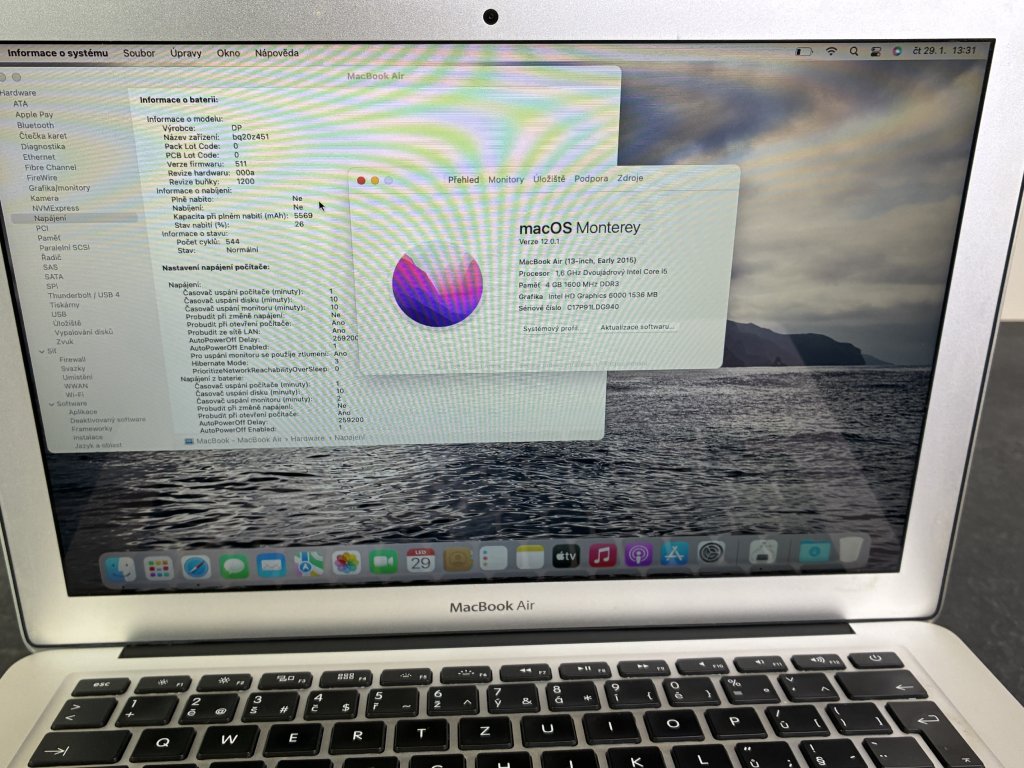This screenshot has width=1024, height=768.
Task: Select Thunderbolt / USB 4 in sidebar
Action: pos(84,295)
